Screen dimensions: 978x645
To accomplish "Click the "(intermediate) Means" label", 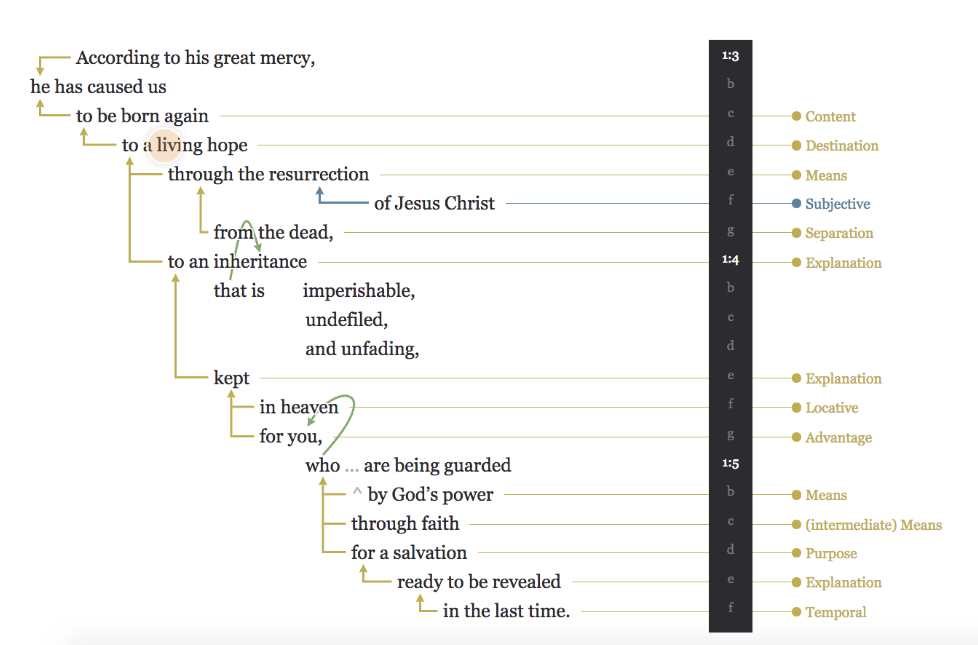I will (x=873, y=525).
